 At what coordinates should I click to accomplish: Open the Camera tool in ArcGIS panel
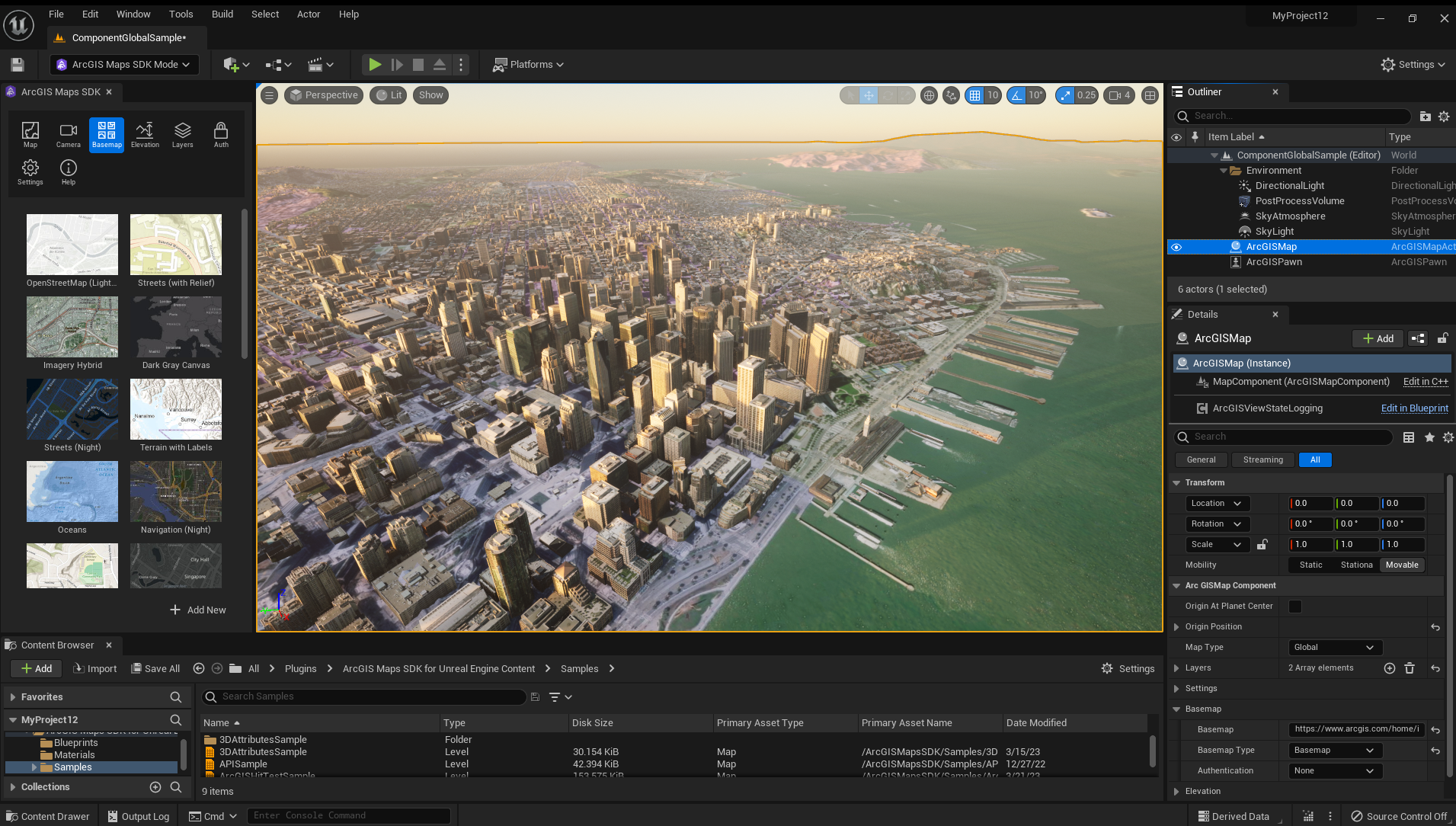click(69, 135)
